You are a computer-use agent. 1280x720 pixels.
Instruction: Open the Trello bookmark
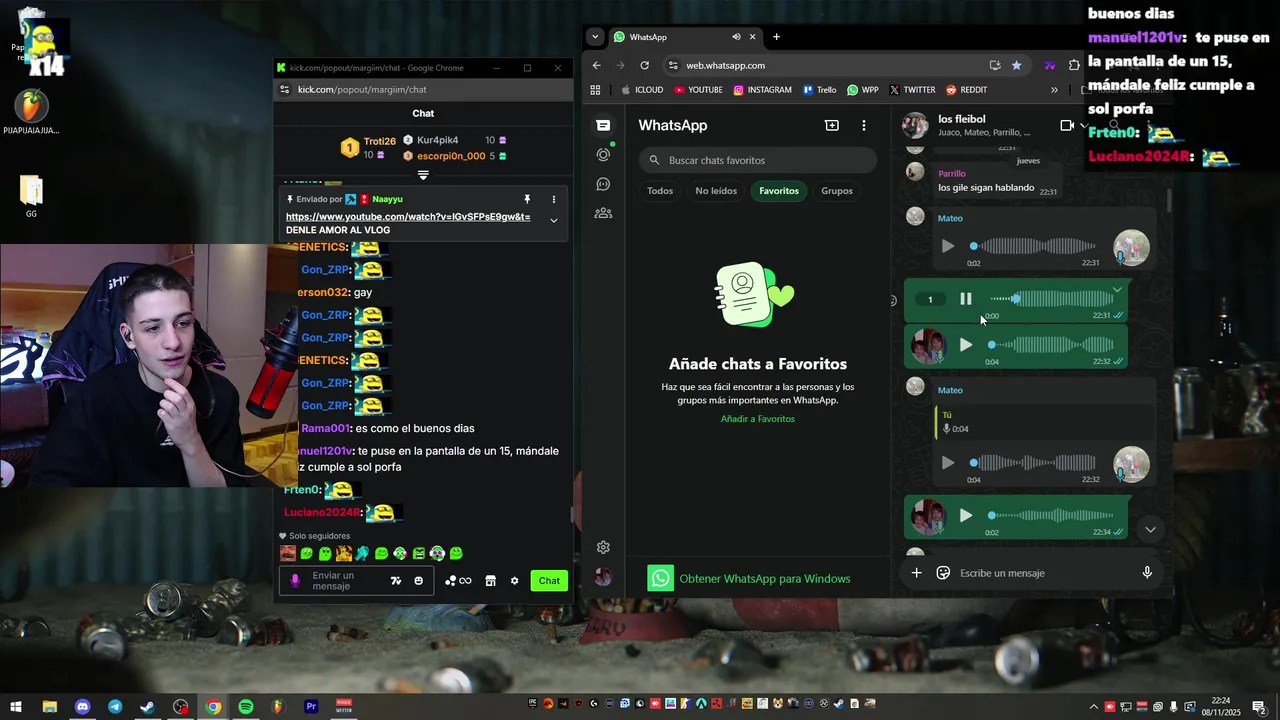[x=819, y=90]
